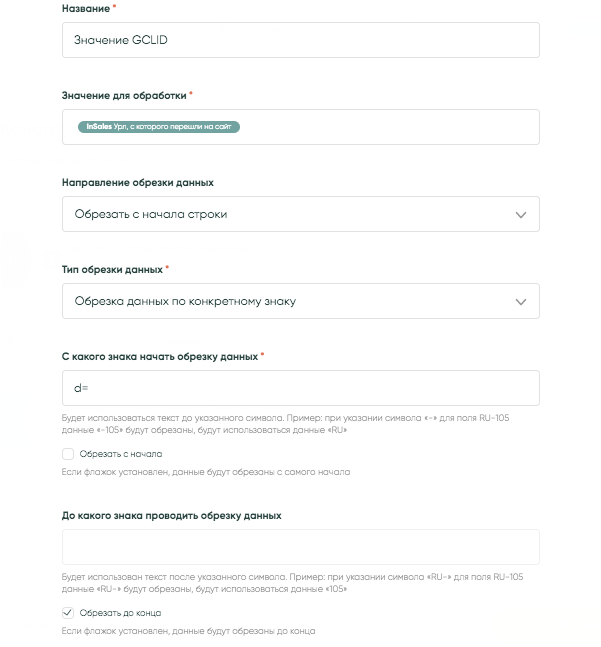Click the Значение для обработки label
This screenshot has width=601, height=647.
click(x=124, y=95)
